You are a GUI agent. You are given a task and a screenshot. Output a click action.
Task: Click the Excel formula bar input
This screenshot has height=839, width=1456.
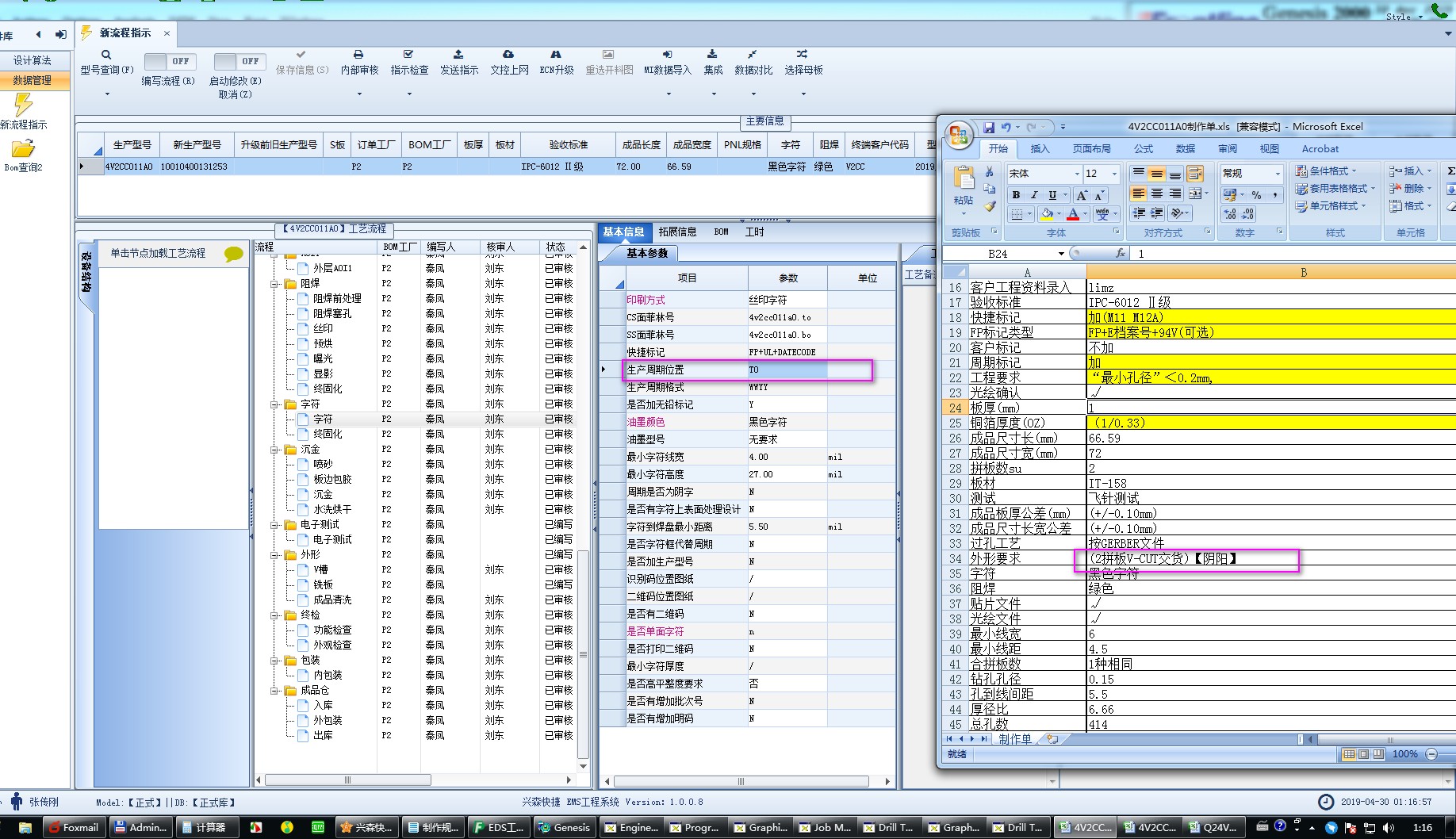point(1269,254)
